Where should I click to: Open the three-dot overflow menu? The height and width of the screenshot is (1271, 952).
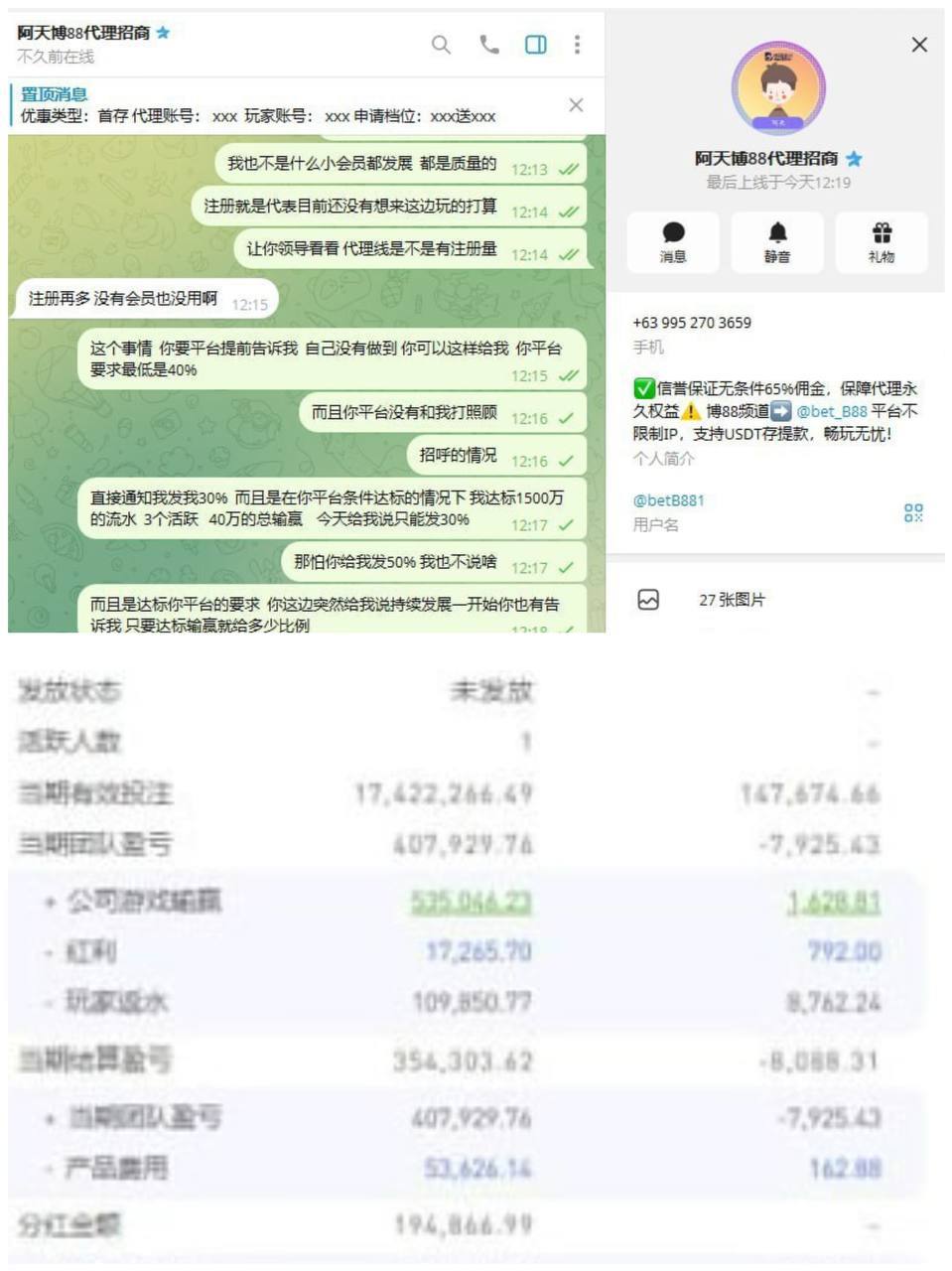click(x=581, y=45)
